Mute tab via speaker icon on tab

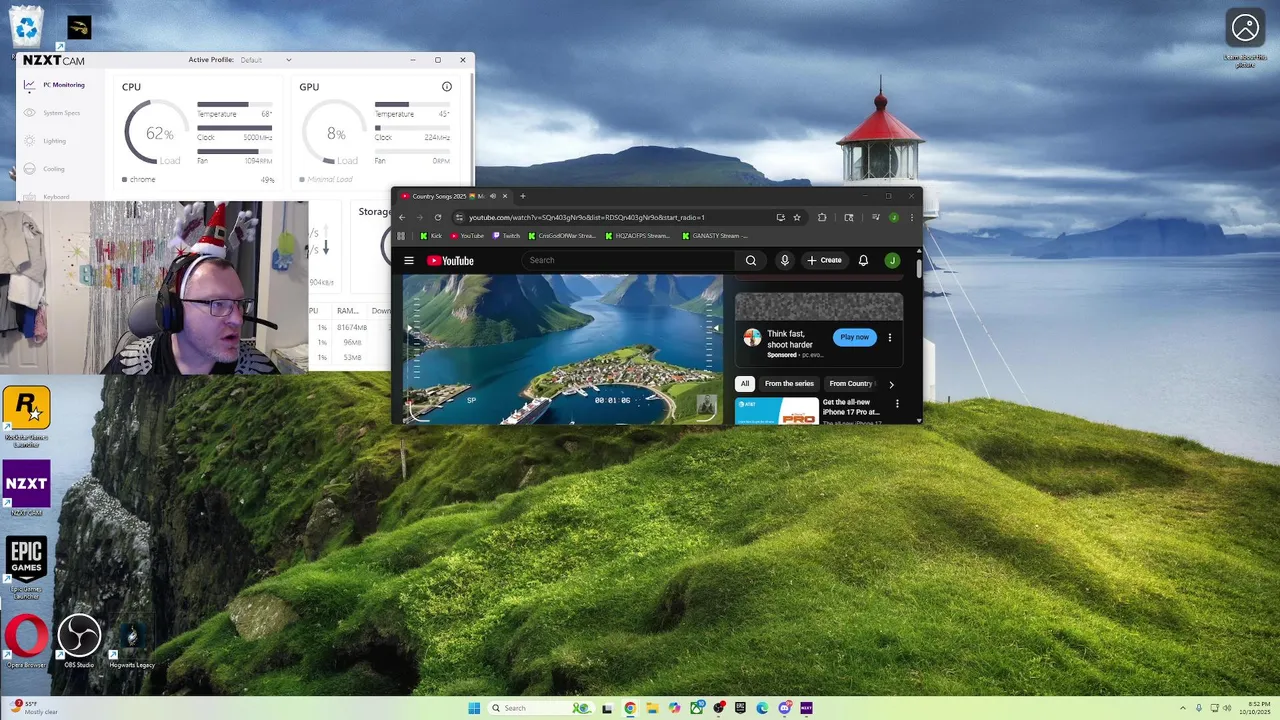492,196
